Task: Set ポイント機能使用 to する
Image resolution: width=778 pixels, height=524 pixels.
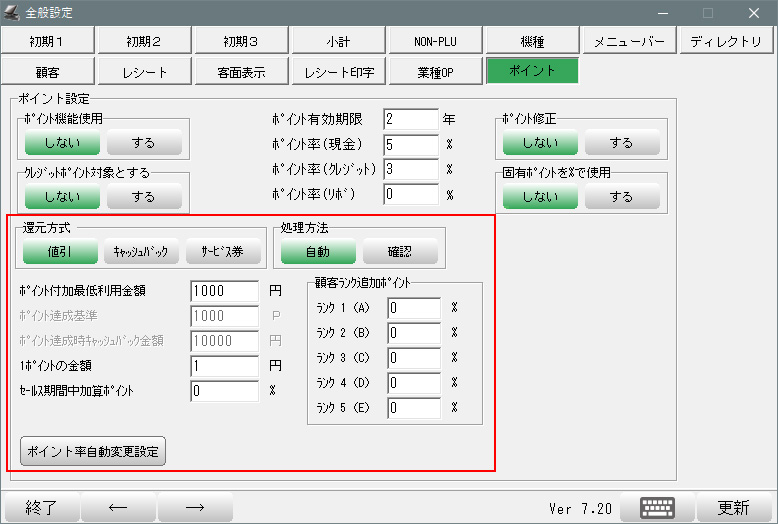Action: pos(144,143)
